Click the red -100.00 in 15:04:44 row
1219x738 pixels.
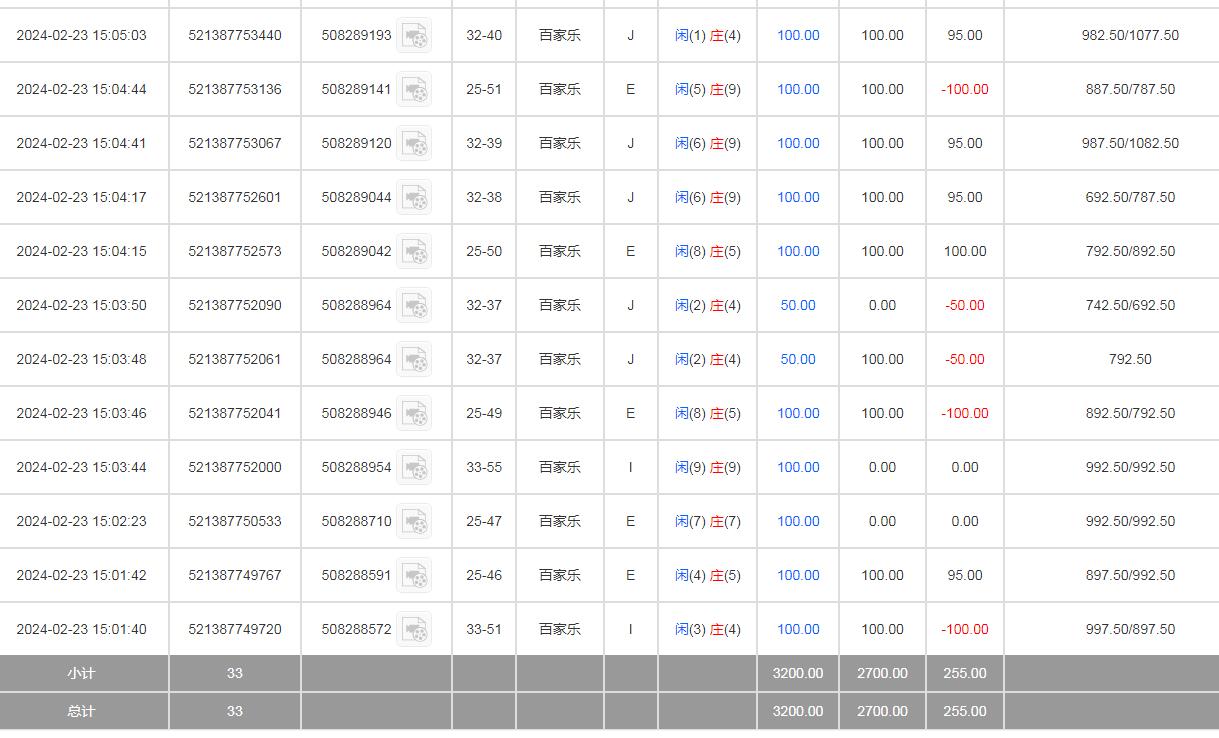(964, 89)
